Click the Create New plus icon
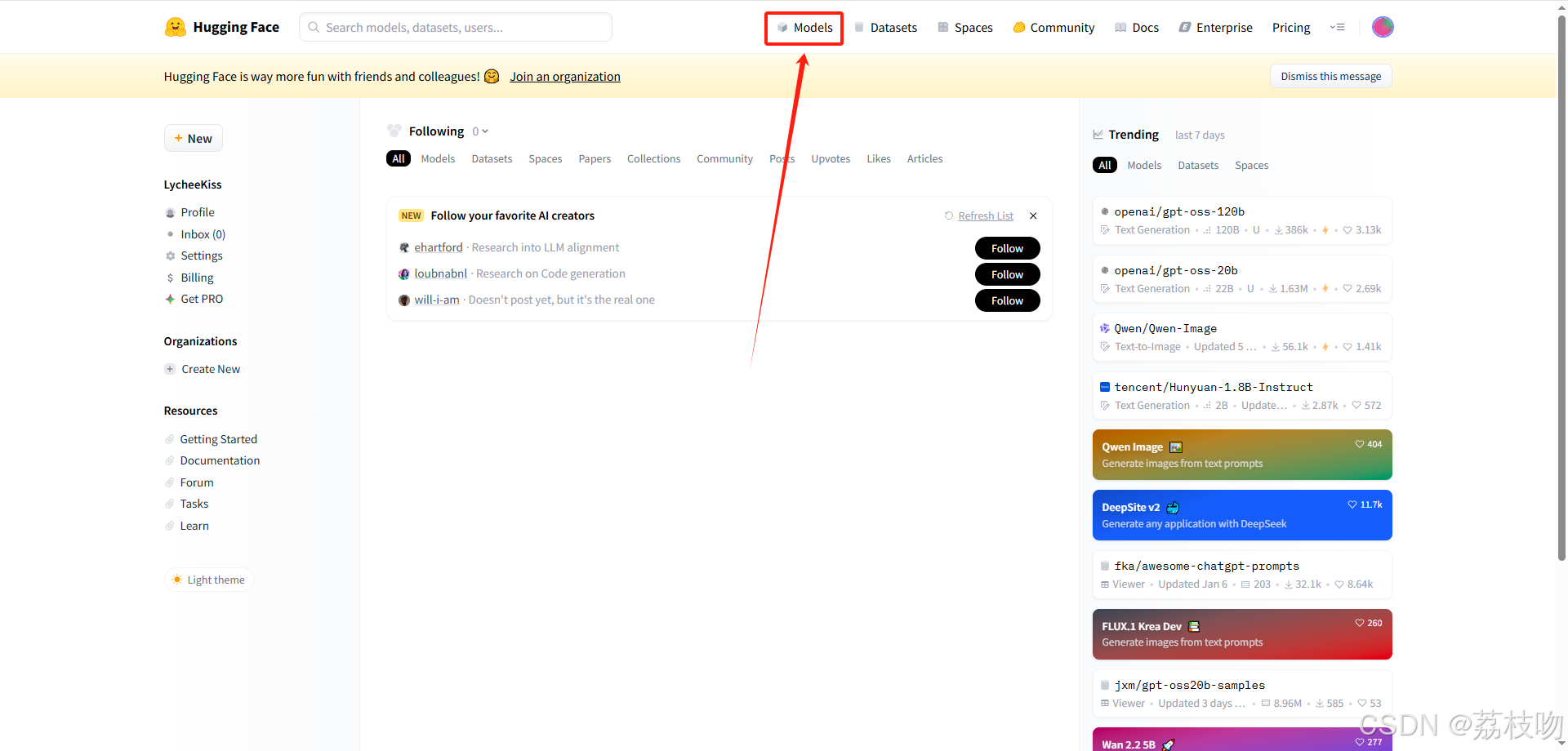The image size is (1568, 751). (x=170, y=369)
